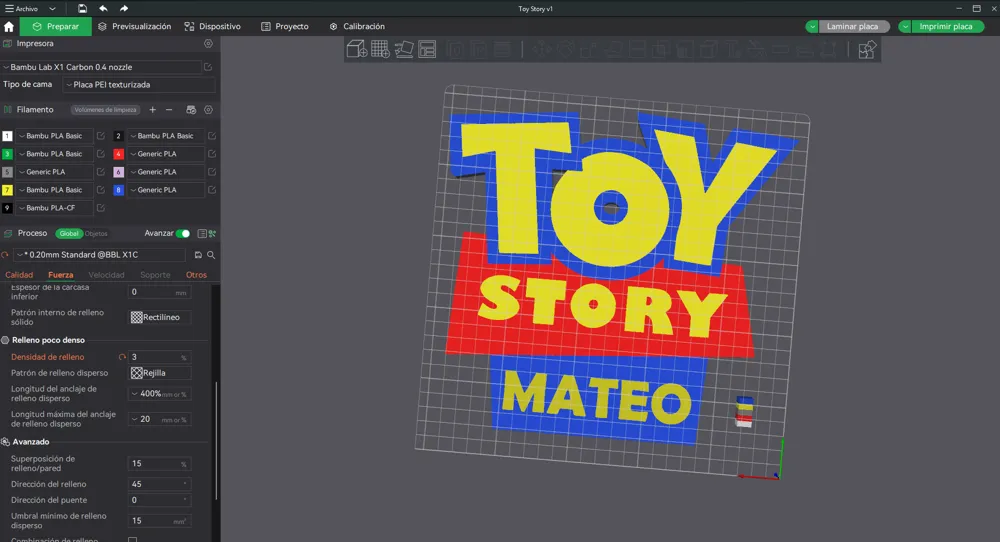The width and height of the screenshot is (1000, 542).
Task: Click the green filament 3 color swatch
Action: 7,154
